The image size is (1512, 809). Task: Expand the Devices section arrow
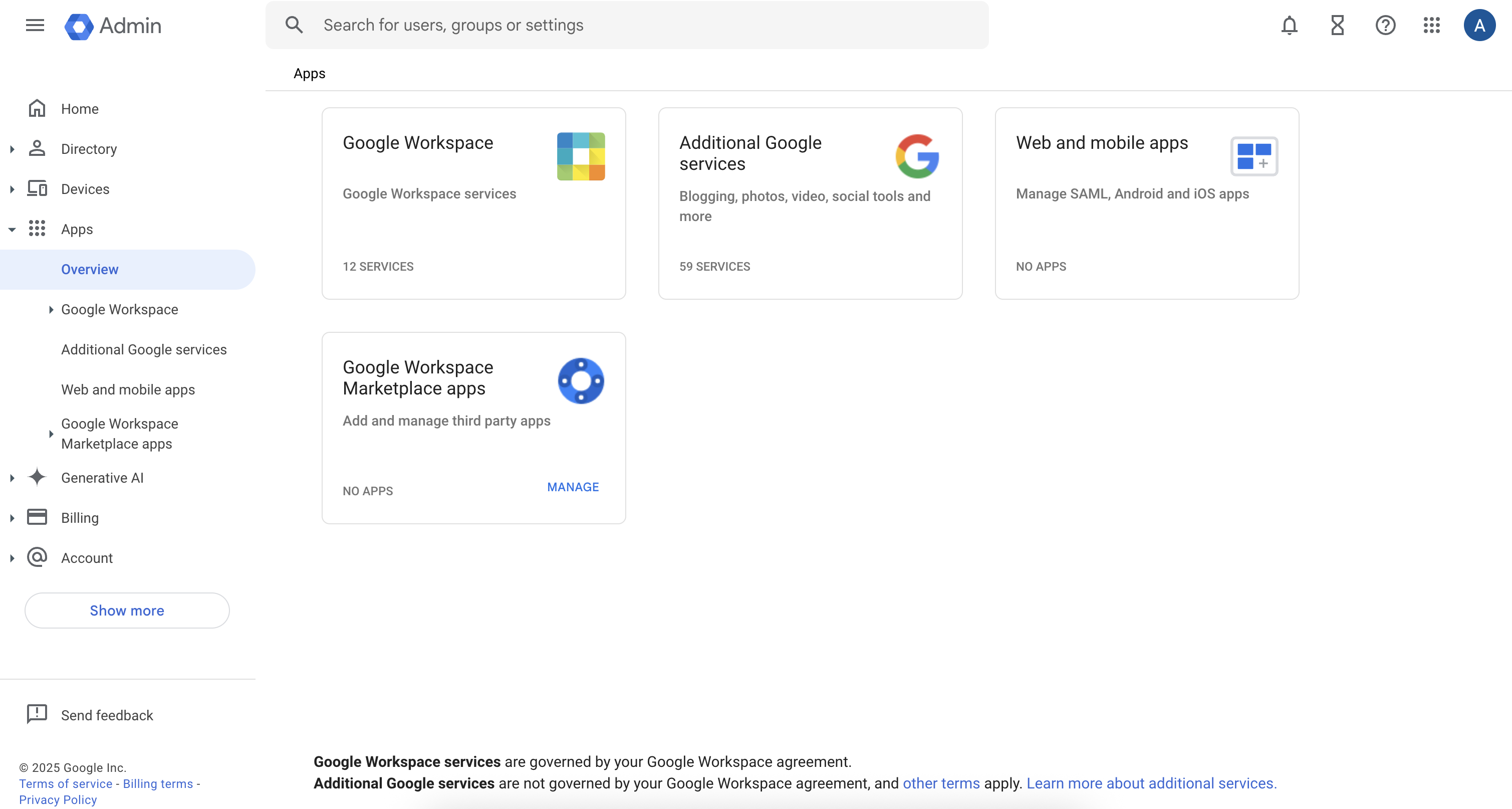pyautogui.click(x=12, y=189)
